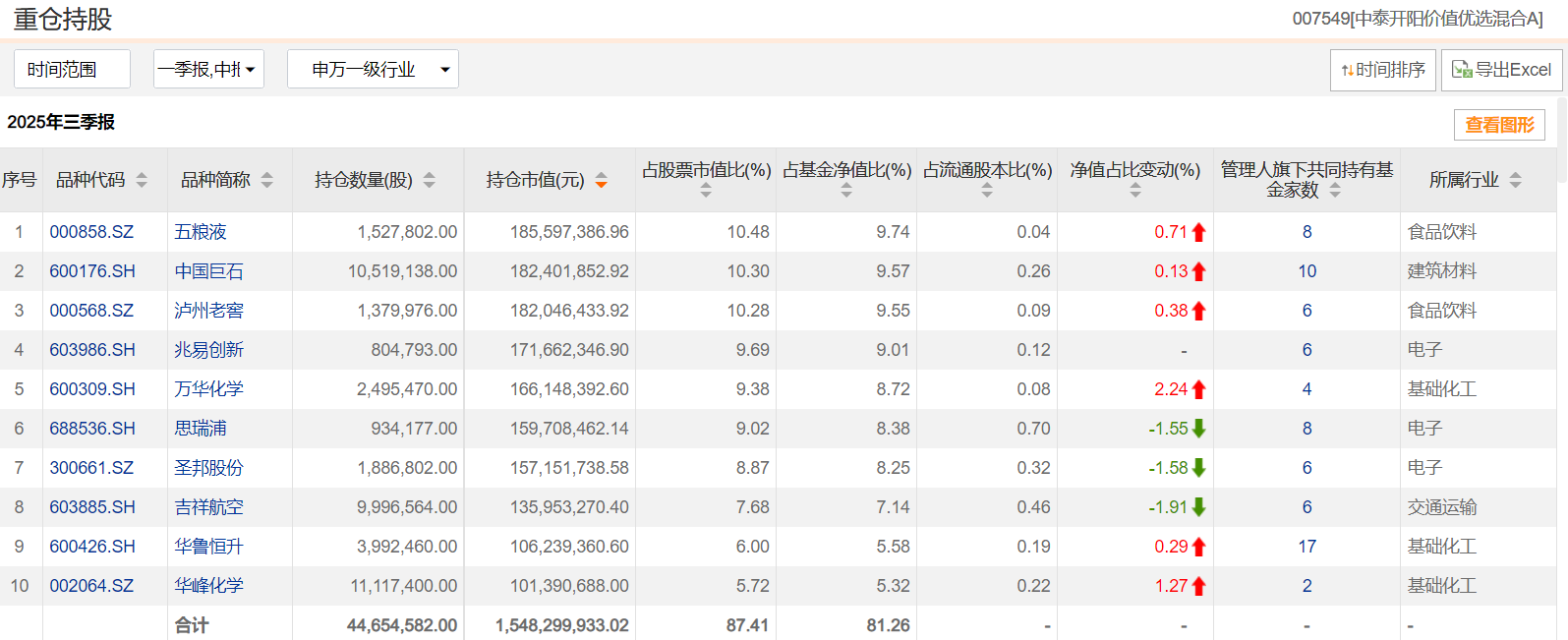Open stock code 603885.SH link
The image size is (1568, 640).
(92, 507)
